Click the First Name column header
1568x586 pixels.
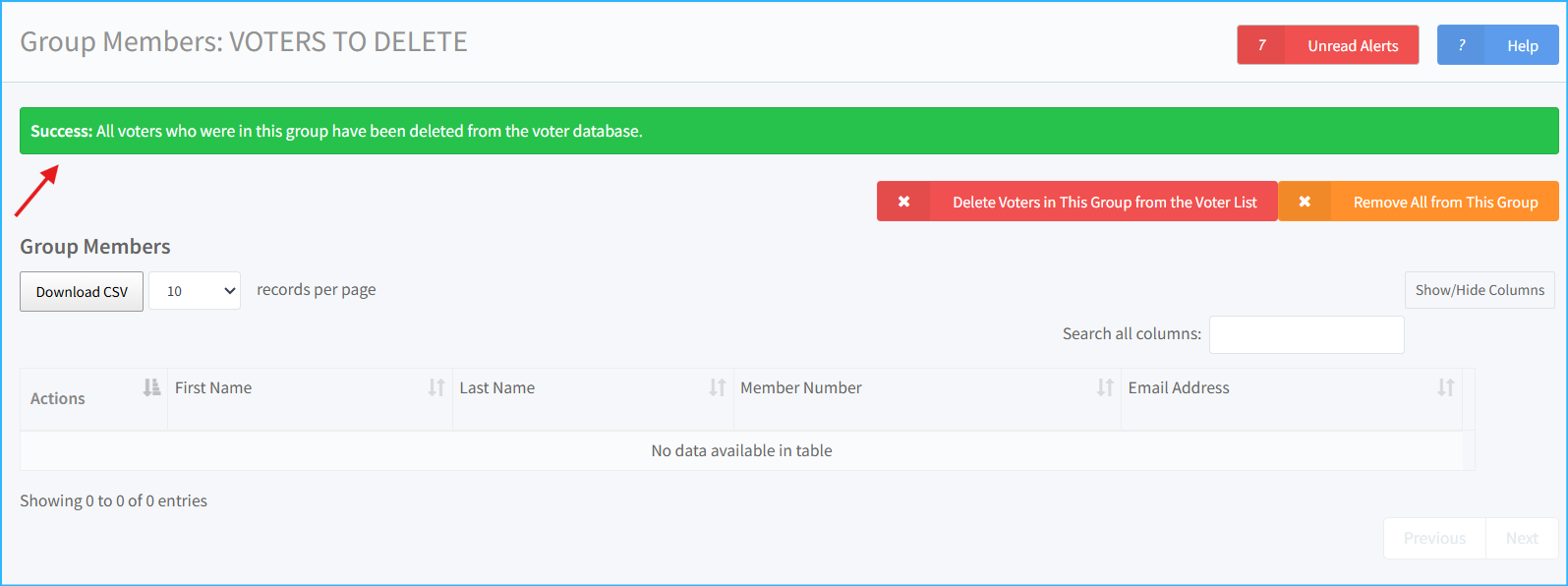click(x=213, y=387)
